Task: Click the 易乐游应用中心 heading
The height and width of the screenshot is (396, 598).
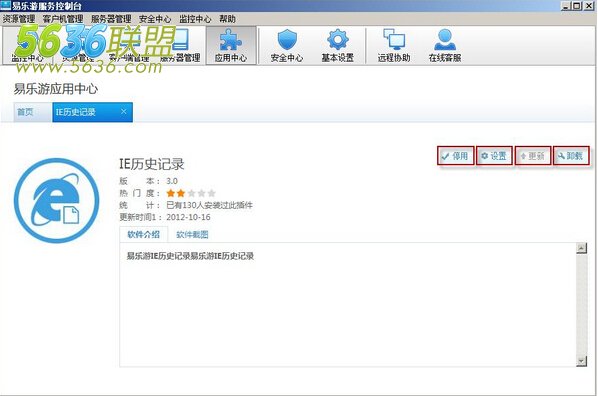Action: 56,89
